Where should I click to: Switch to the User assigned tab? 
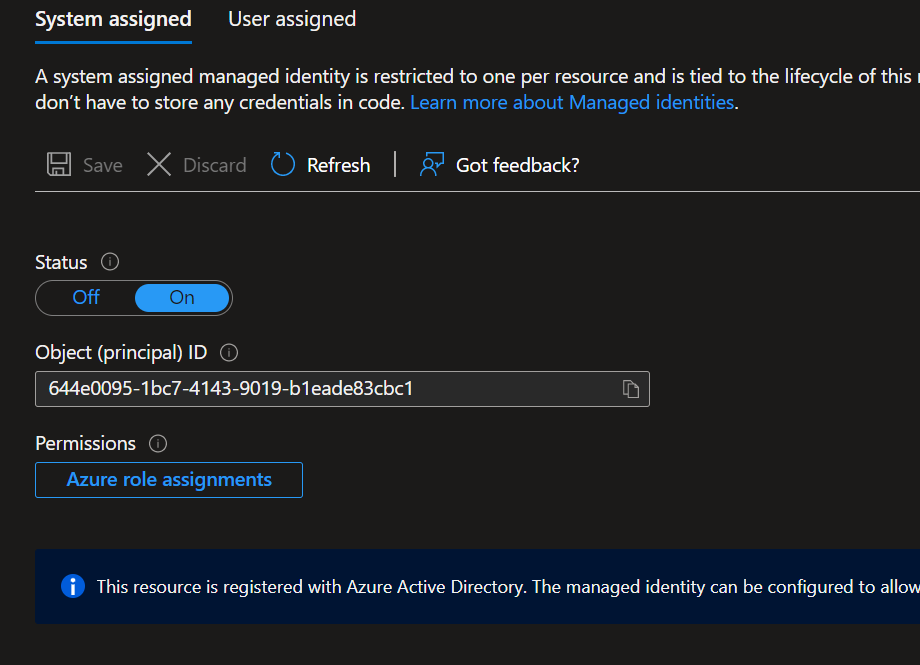coord(292,19)
